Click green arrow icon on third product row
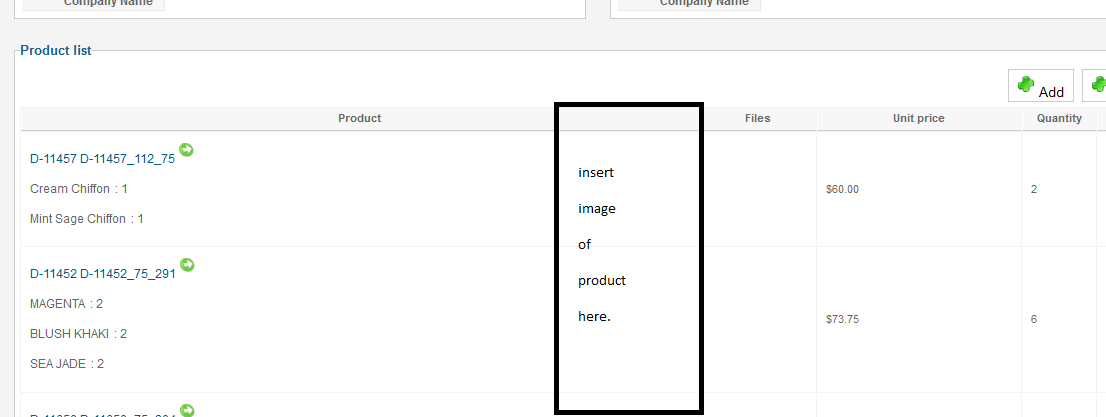1106x417 pixels. point(187,410)
